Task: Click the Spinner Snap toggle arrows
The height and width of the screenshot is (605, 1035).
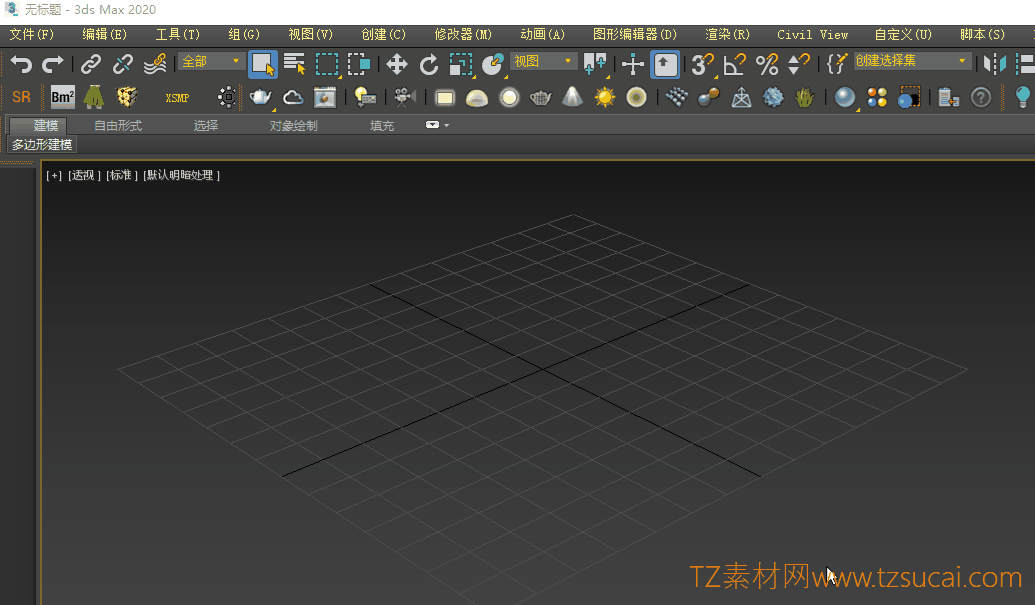Action: coord(799,65)
